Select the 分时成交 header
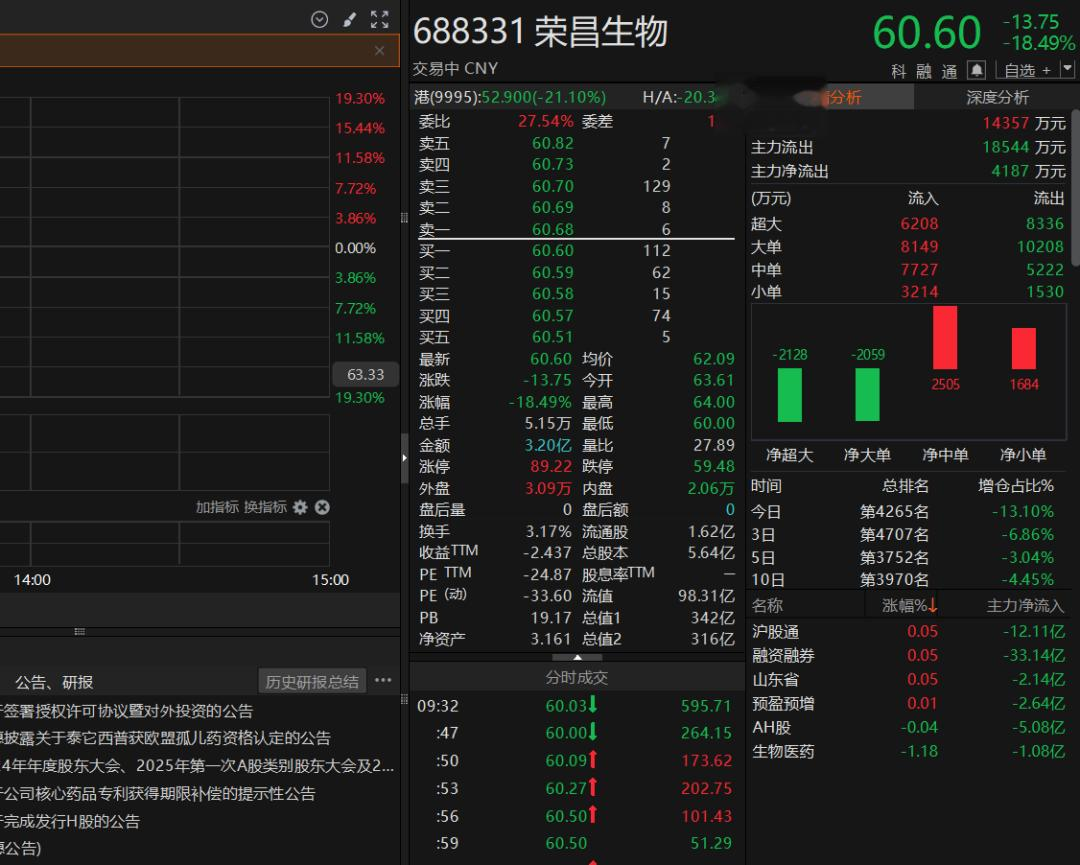 (577, 678)
